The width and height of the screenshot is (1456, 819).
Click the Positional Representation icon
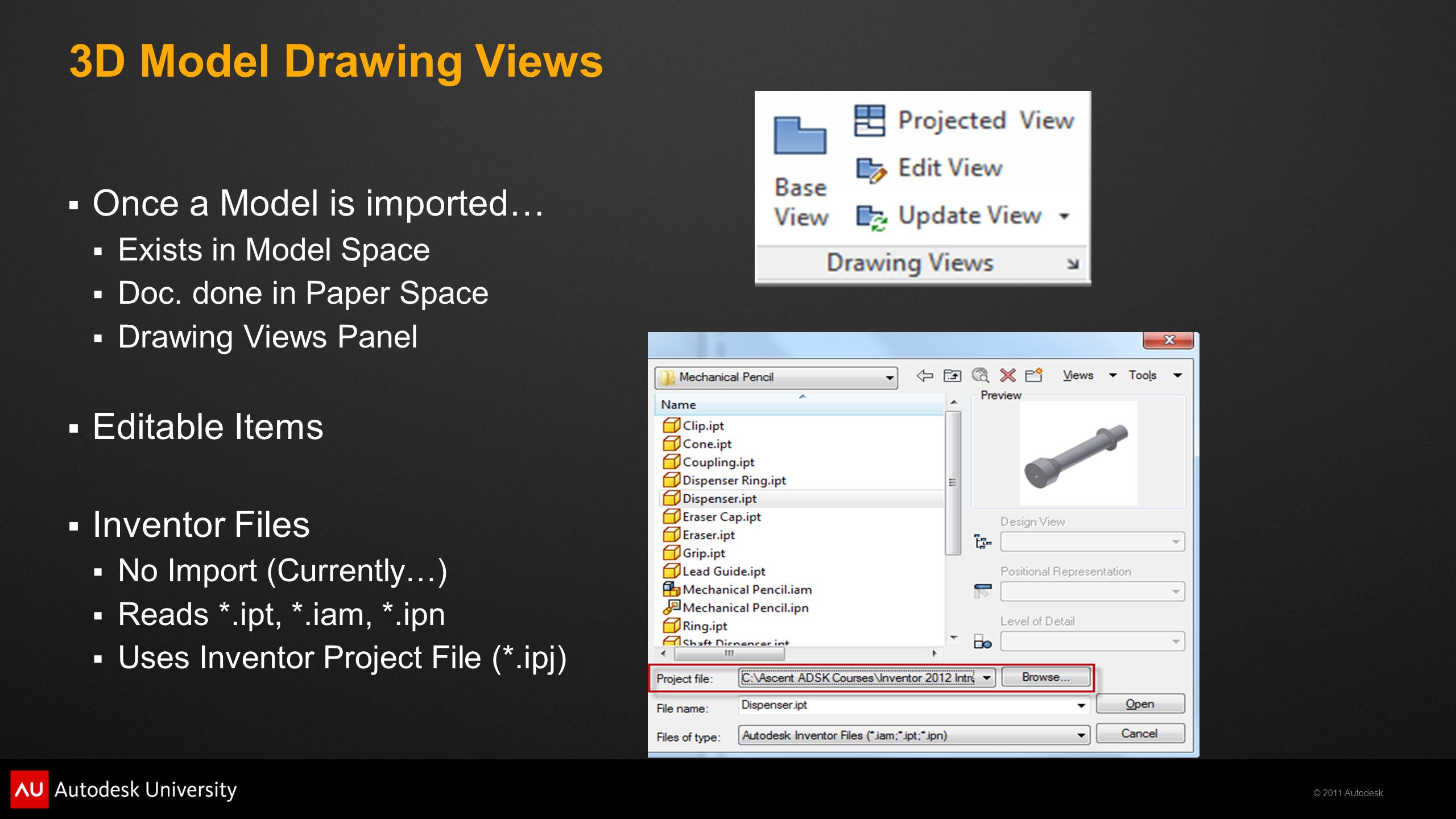point(982,591)
